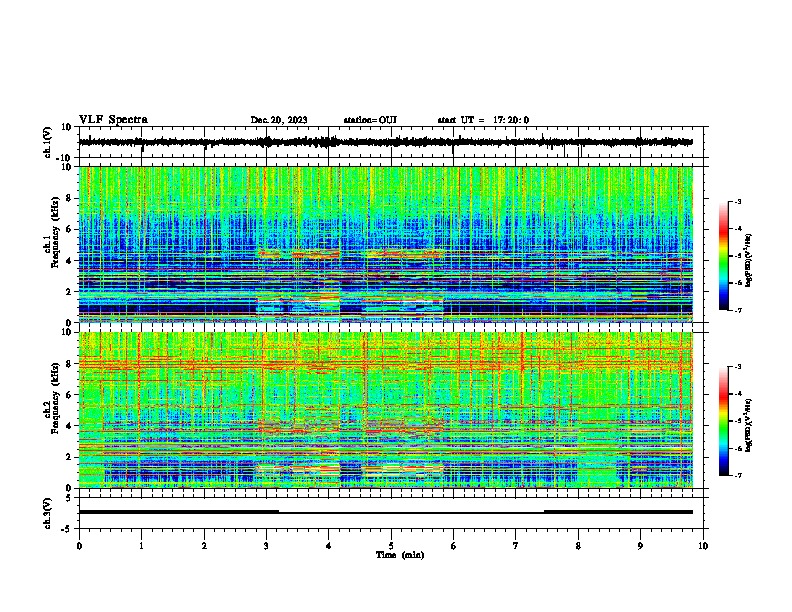Click the 'Time (min)' axis title
The image size is (792, 612).
400,555
